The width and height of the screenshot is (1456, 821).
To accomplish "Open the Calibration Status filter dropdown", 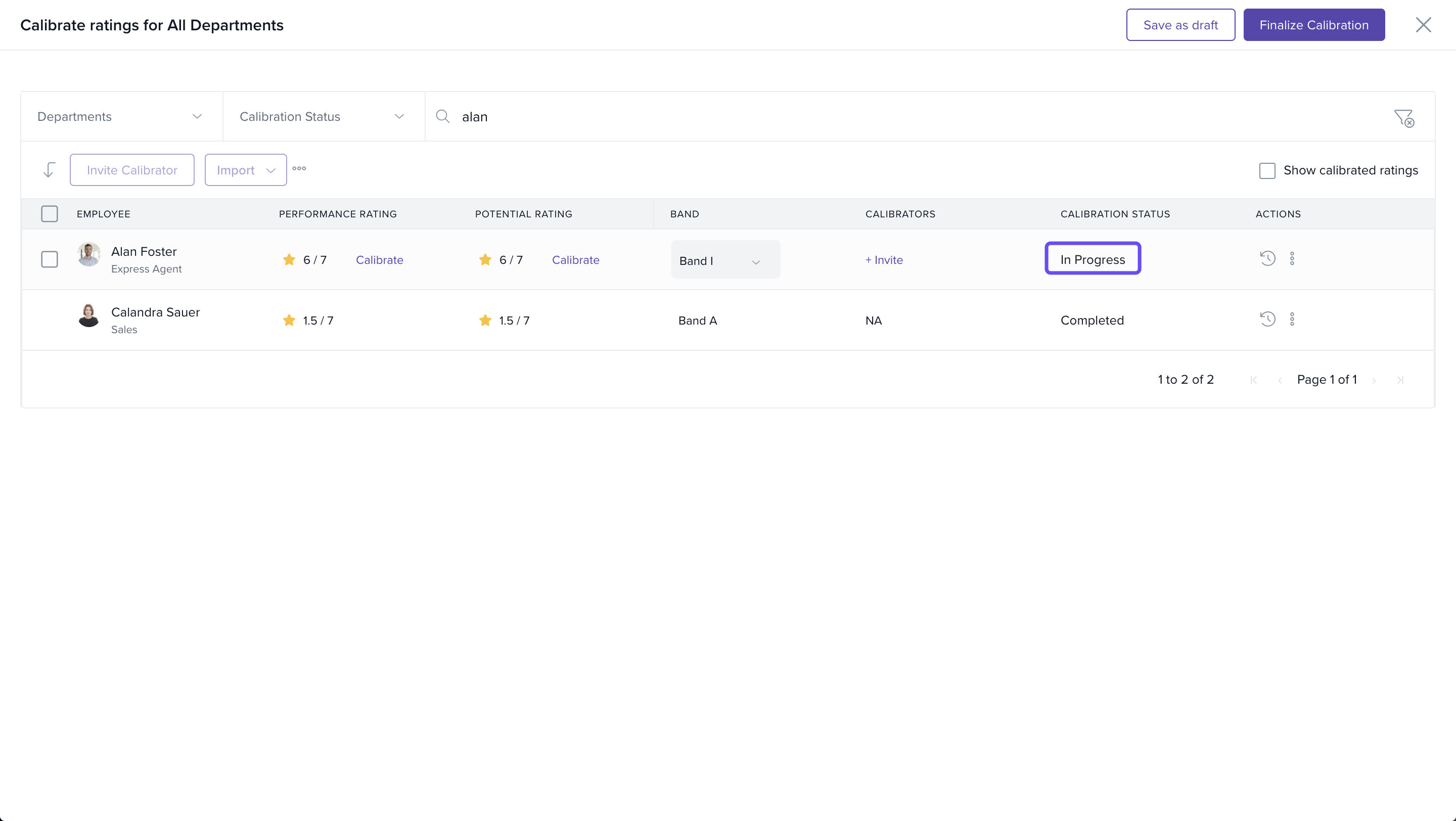I will [323, 116].
